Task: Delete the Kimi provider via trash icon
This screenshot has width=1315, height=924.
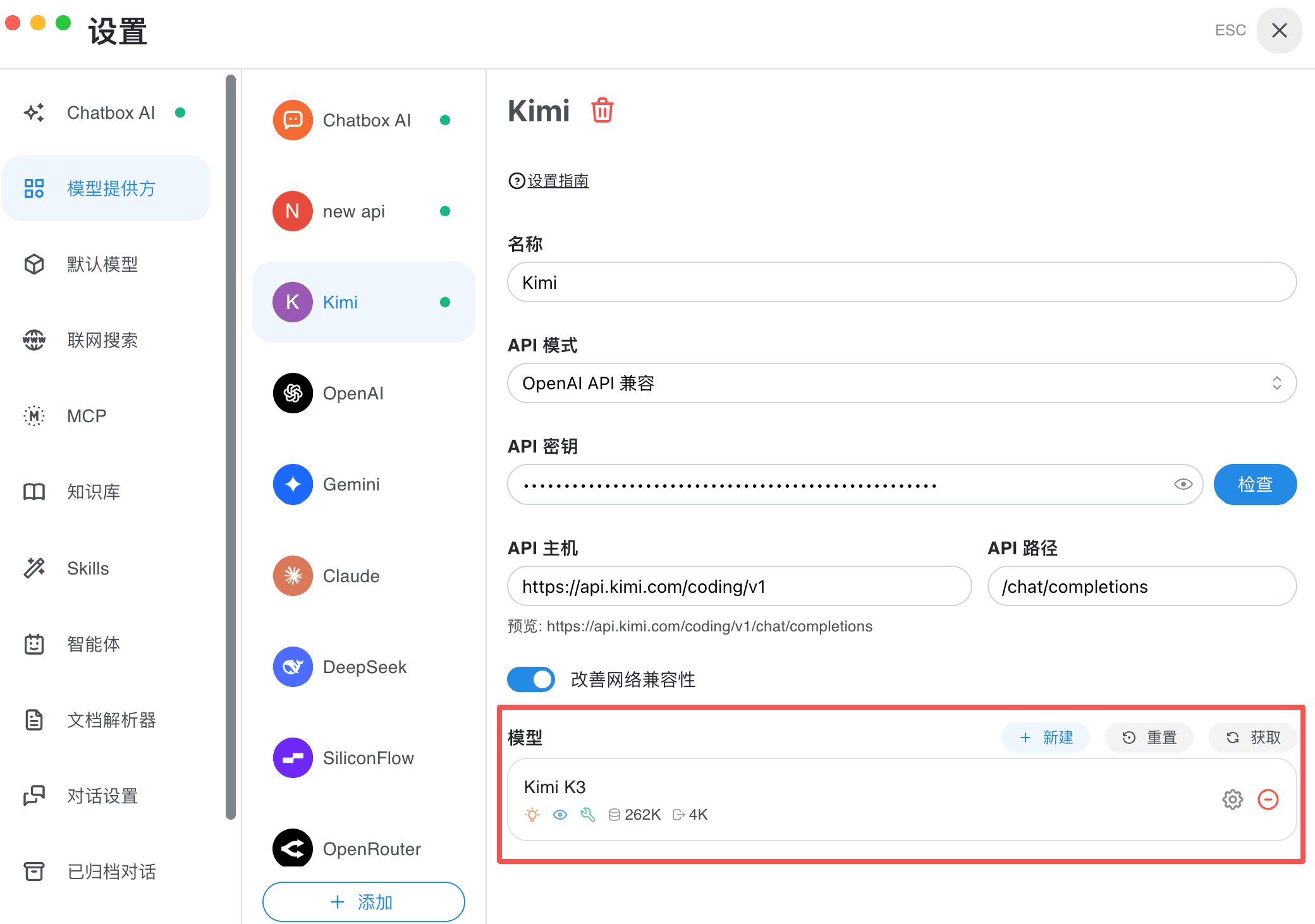Action: click(x=602, y=111)
